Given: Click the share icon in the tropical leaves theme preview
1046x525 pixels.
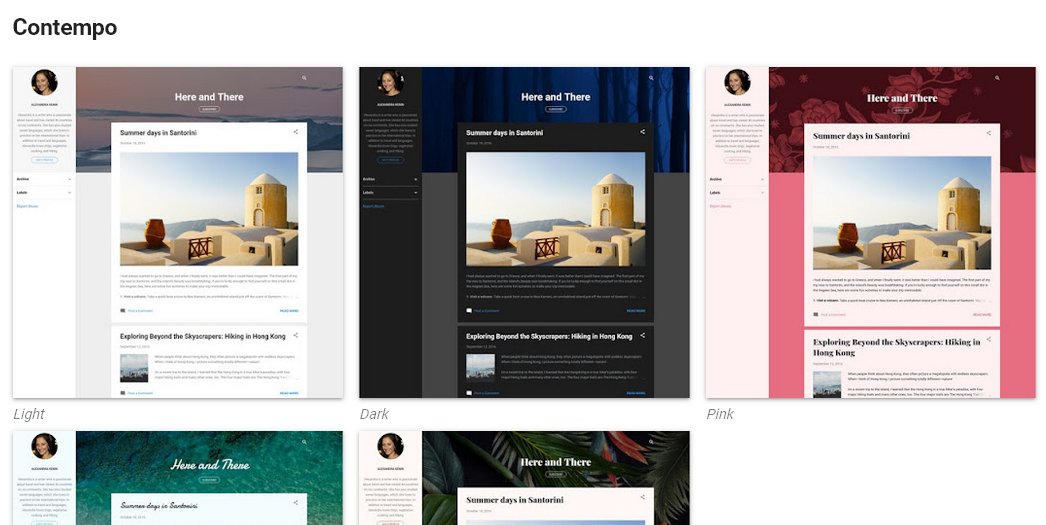Looking at the screenshot, I should (x=642, y=497).
